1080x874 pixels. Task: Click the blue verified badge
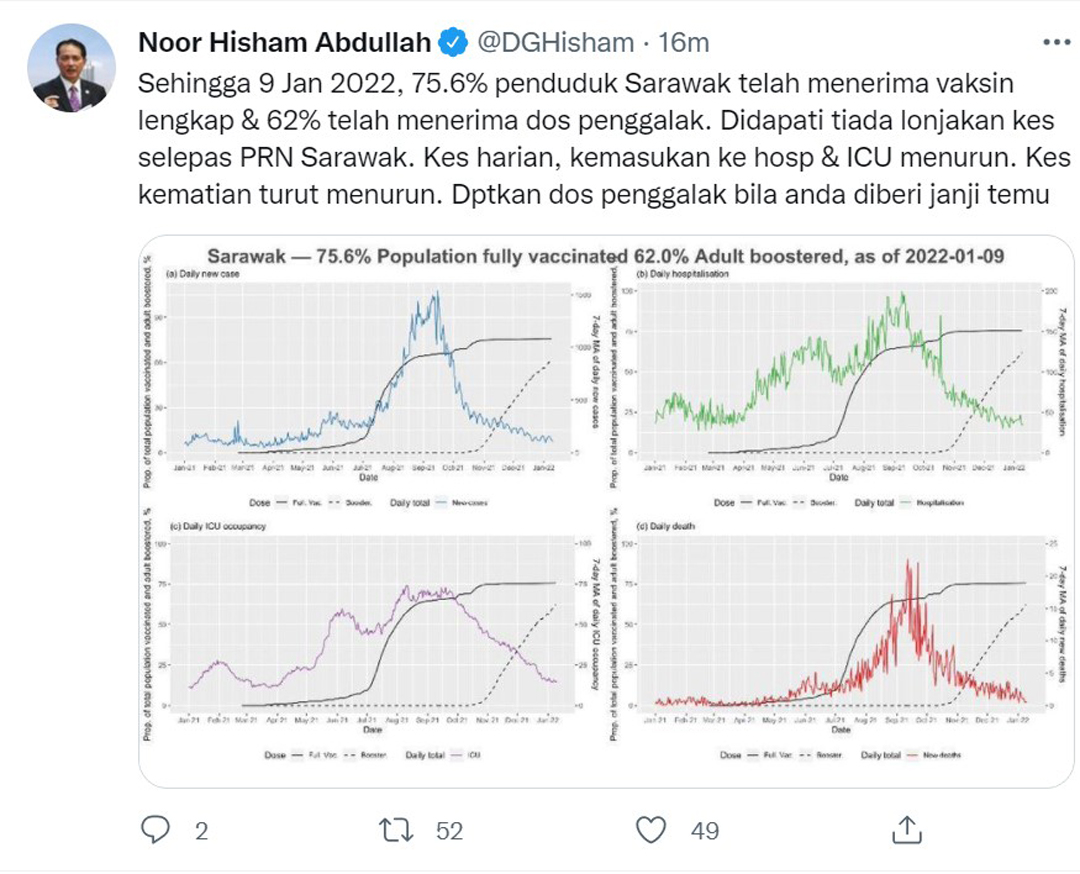(x=452, y=43)
